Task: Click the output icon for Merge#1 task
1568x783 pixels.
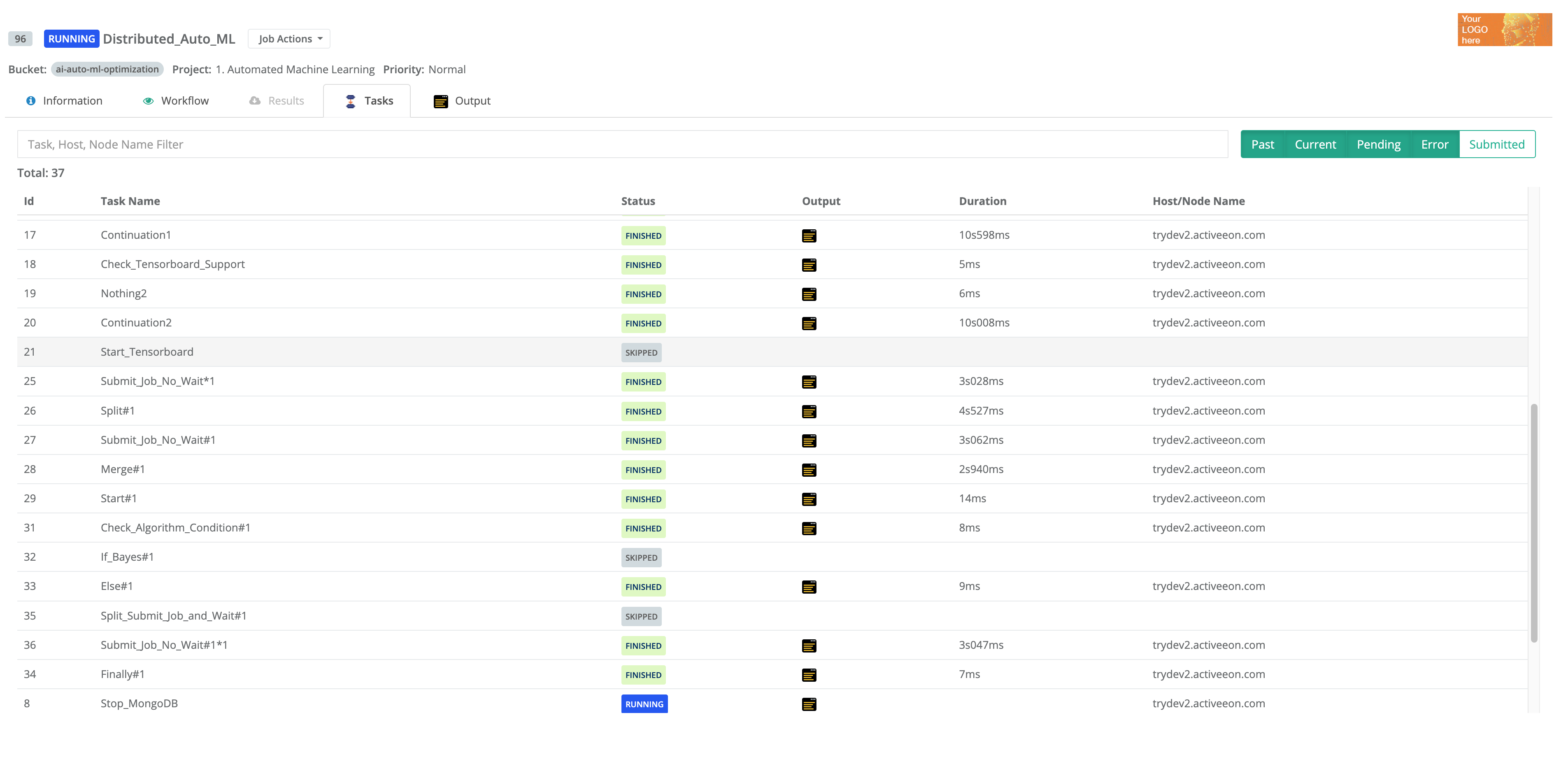Action: tap(808, 469)
